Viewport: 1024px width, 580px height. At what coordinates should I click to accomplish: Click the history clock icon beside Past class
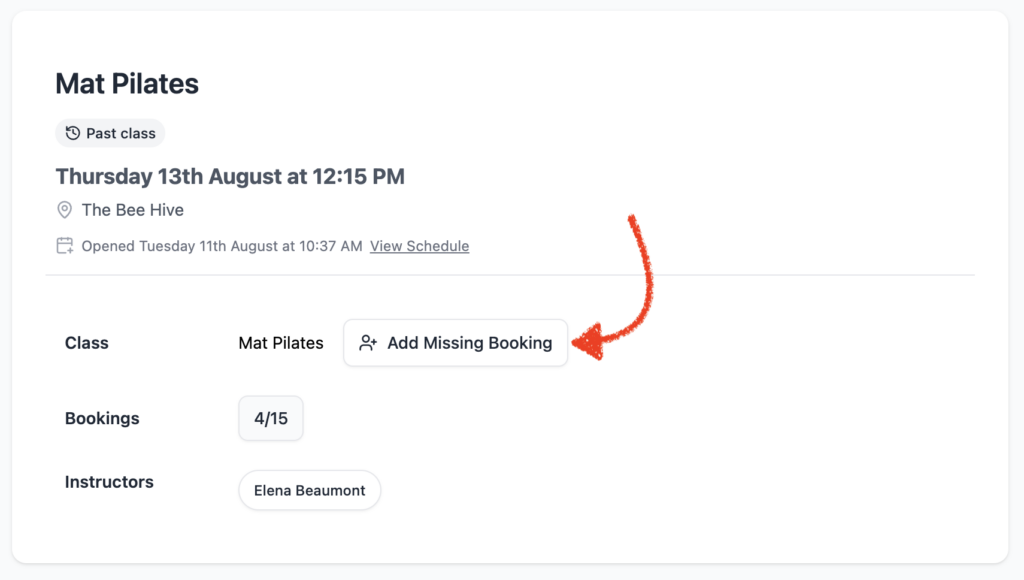pos(72,133)
